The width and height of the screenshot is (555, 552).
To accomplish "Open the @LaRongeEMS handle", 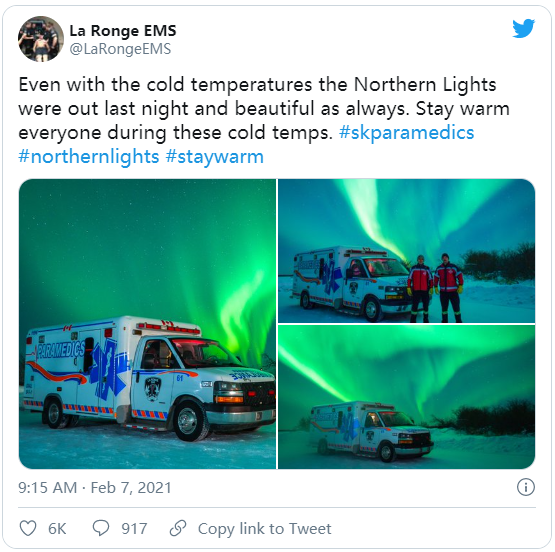I will click(x=120, y=49).
